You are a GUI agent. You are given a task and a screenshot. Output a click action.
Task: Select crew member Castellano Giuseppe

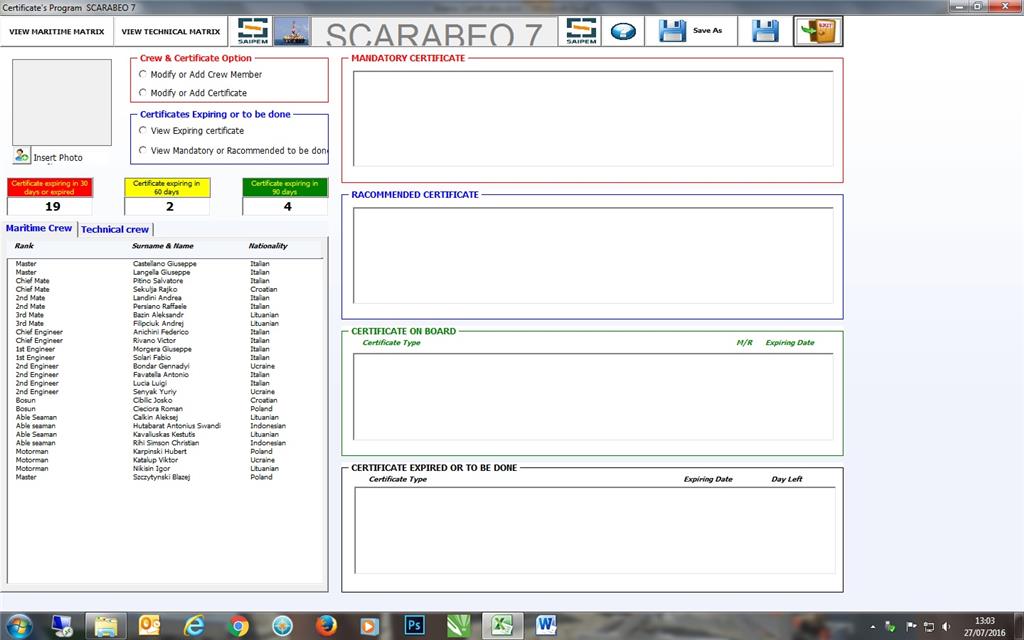tap(165, 264)
